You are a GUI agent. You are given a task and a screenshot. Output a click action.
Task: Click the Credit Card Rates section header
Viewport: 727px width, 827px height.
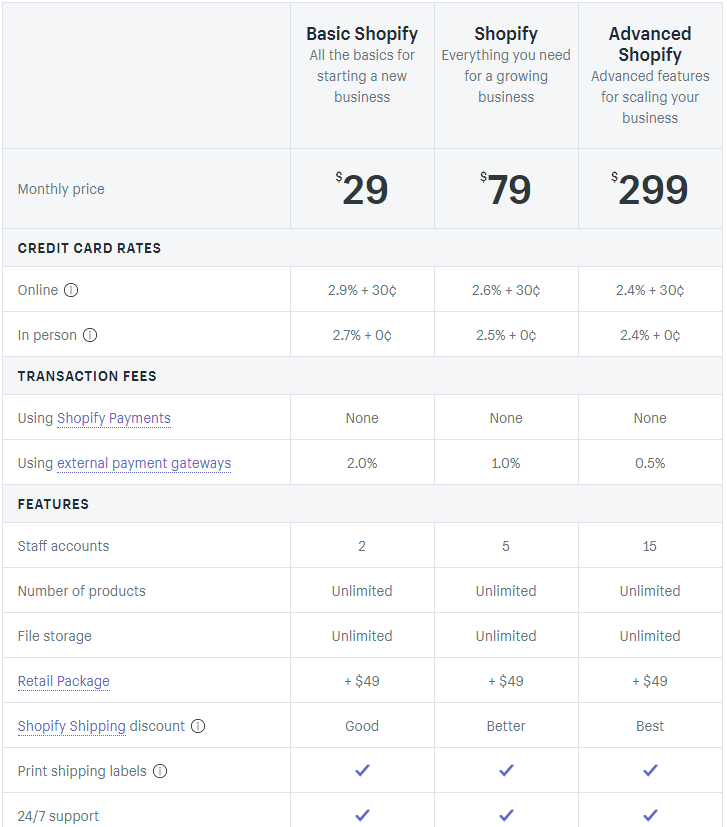pos(89,248)
